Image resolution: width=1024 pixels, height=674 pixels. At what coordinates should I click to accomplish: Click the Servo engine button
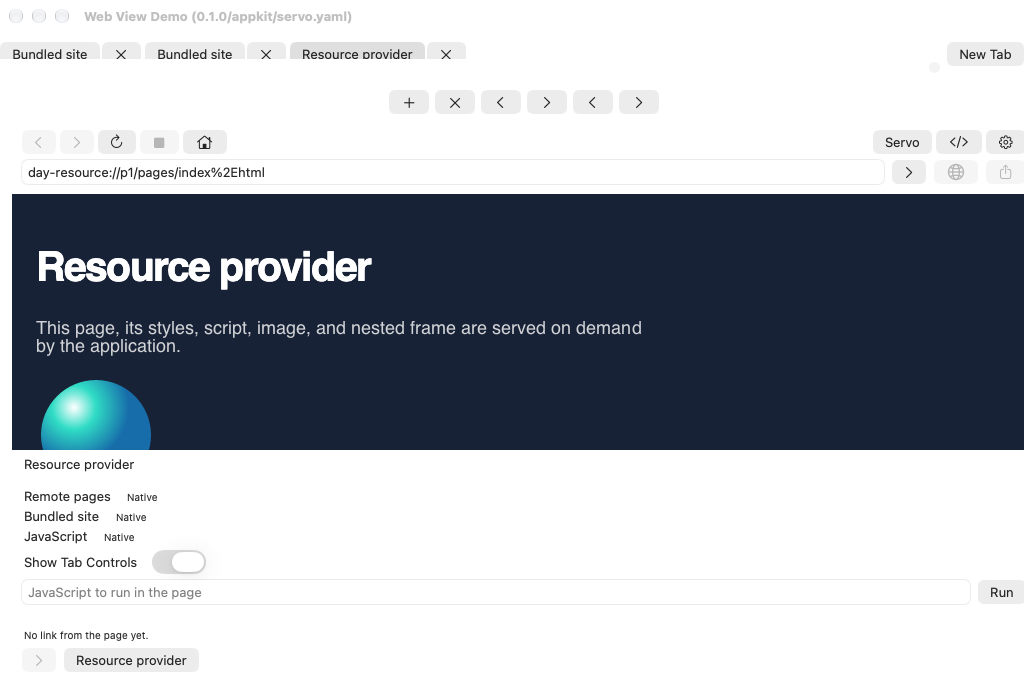coord(902,142)
